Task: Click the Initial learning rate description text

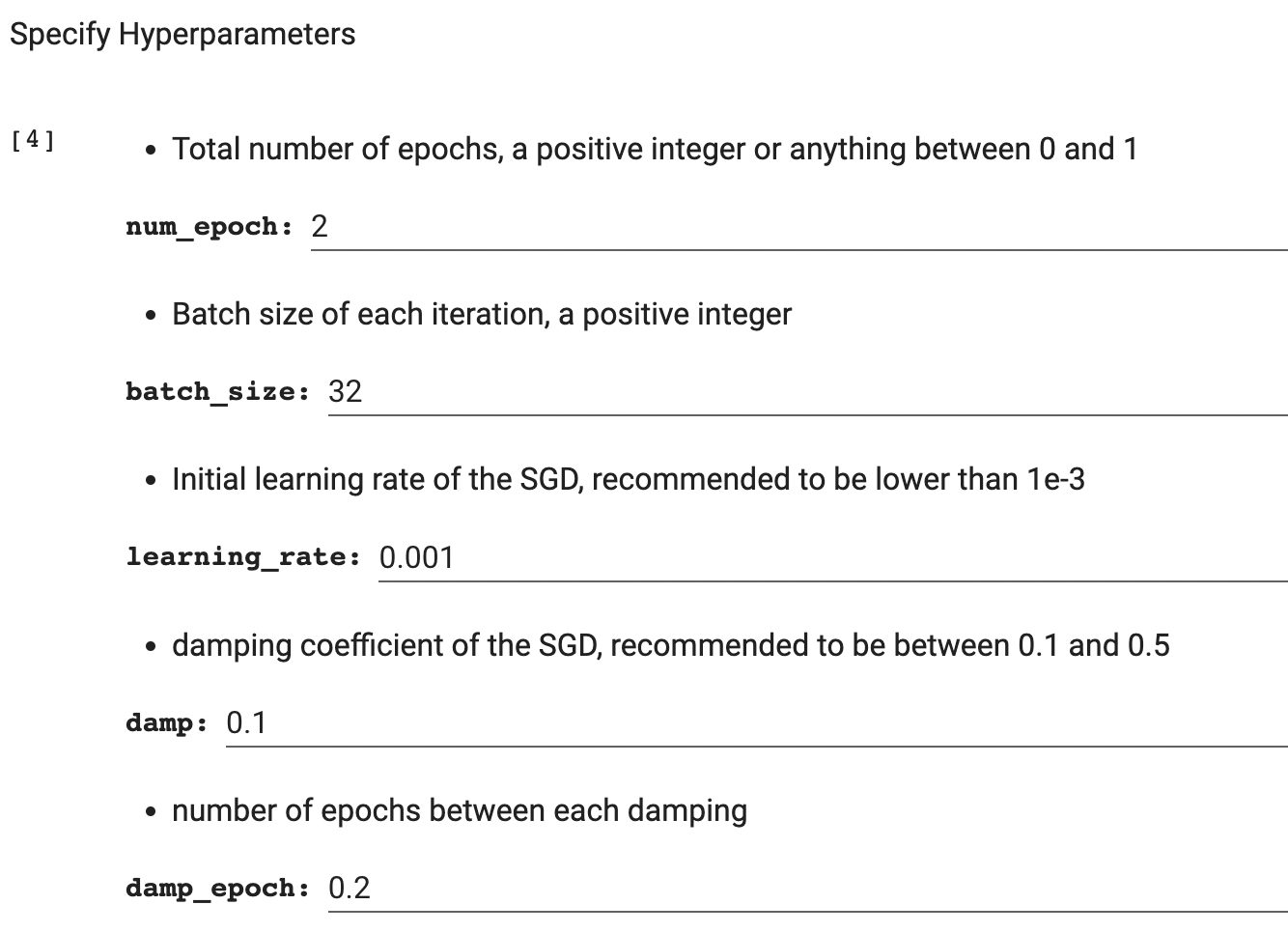Action: point(629,480)
